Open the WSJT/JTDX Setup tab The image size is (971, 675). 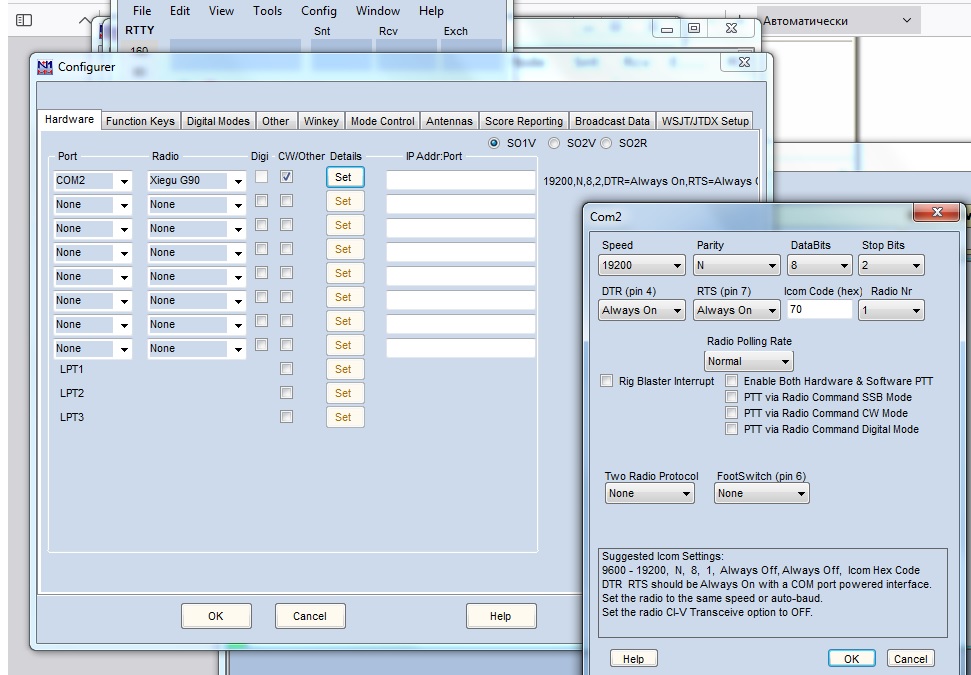click(x=705, y=121)
